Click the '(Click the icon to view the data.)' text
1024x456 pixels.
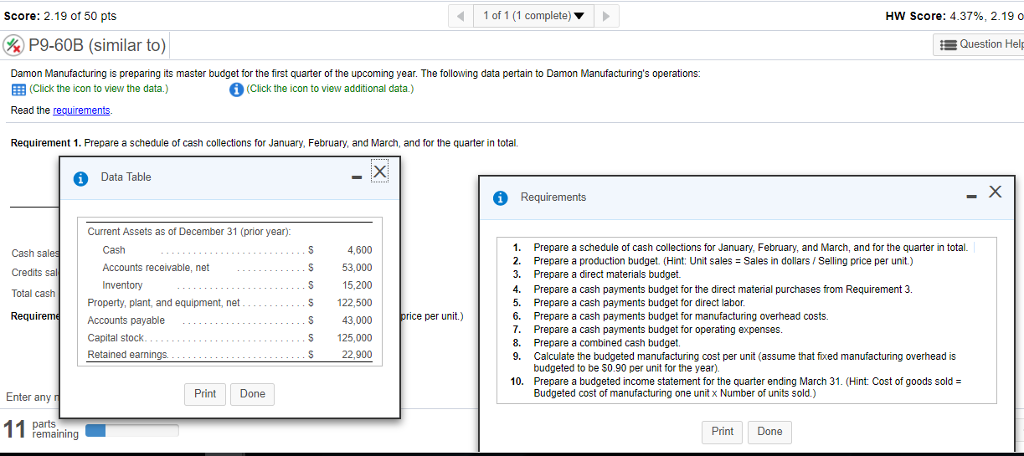click(97, 89)
